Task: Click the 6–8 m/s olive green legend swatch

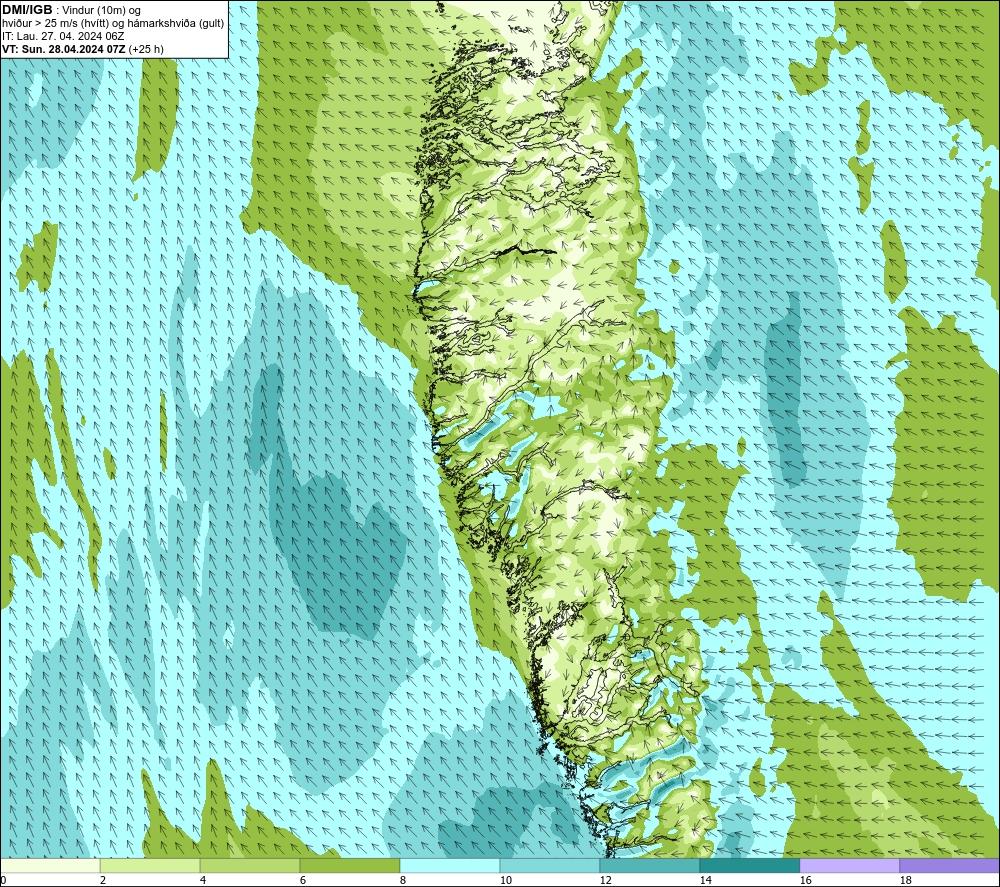Action: 349,865
